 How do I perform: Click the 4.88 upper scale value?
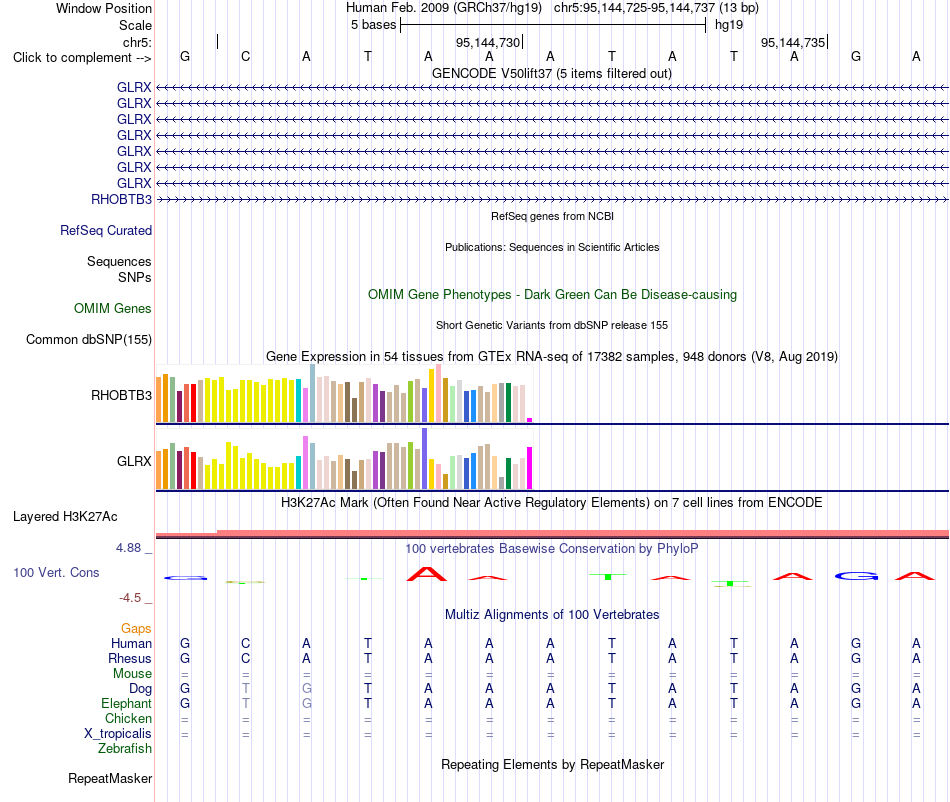coord(128,548)
